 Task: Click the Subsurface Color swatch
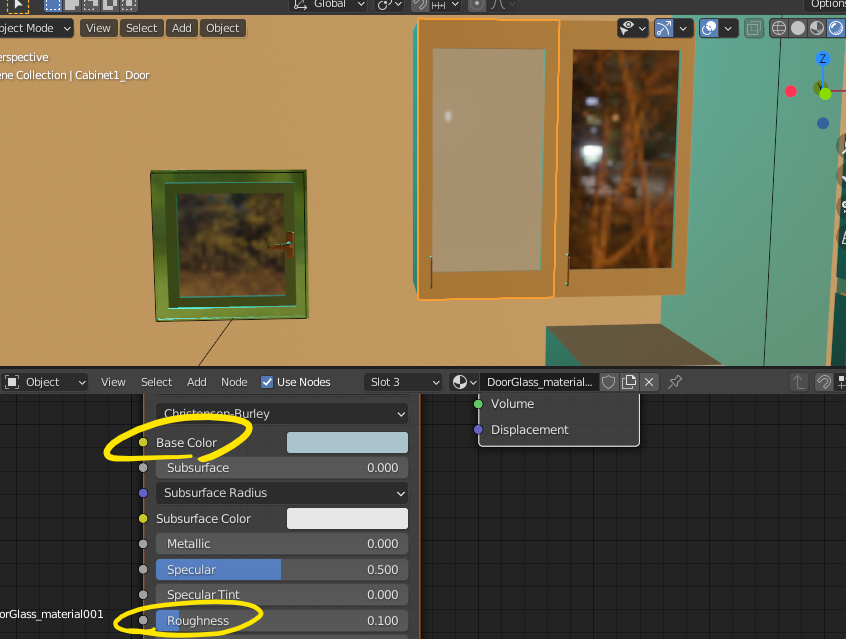pos(347,519)
